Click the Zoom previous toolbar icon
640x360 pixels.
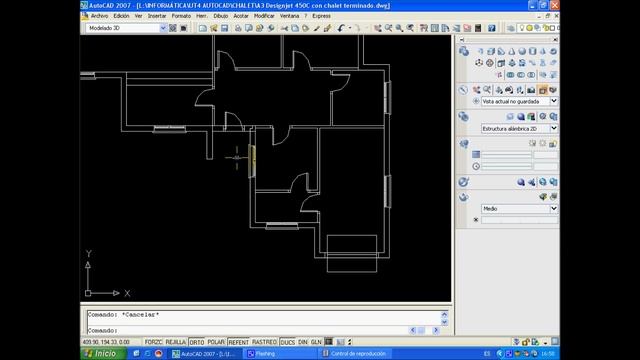410,28
